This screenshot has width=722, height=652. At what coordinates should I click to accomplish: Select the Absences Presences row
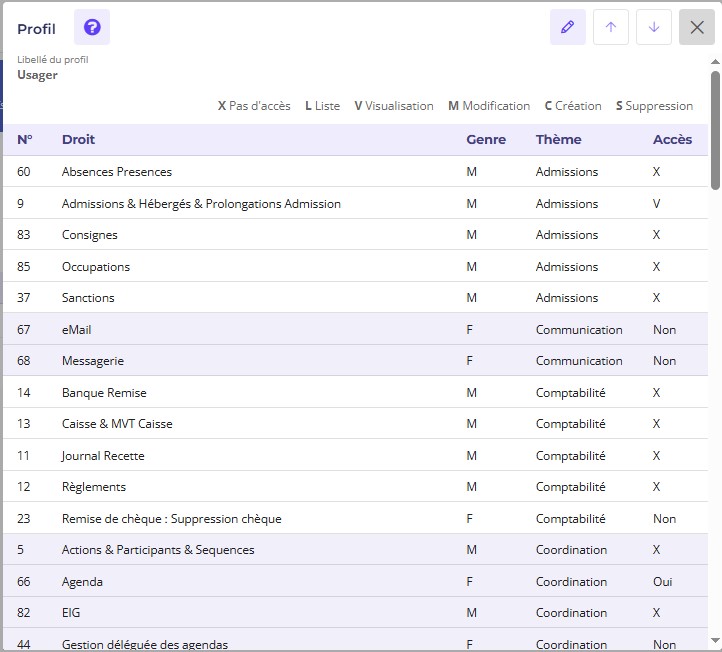(117, 172)
